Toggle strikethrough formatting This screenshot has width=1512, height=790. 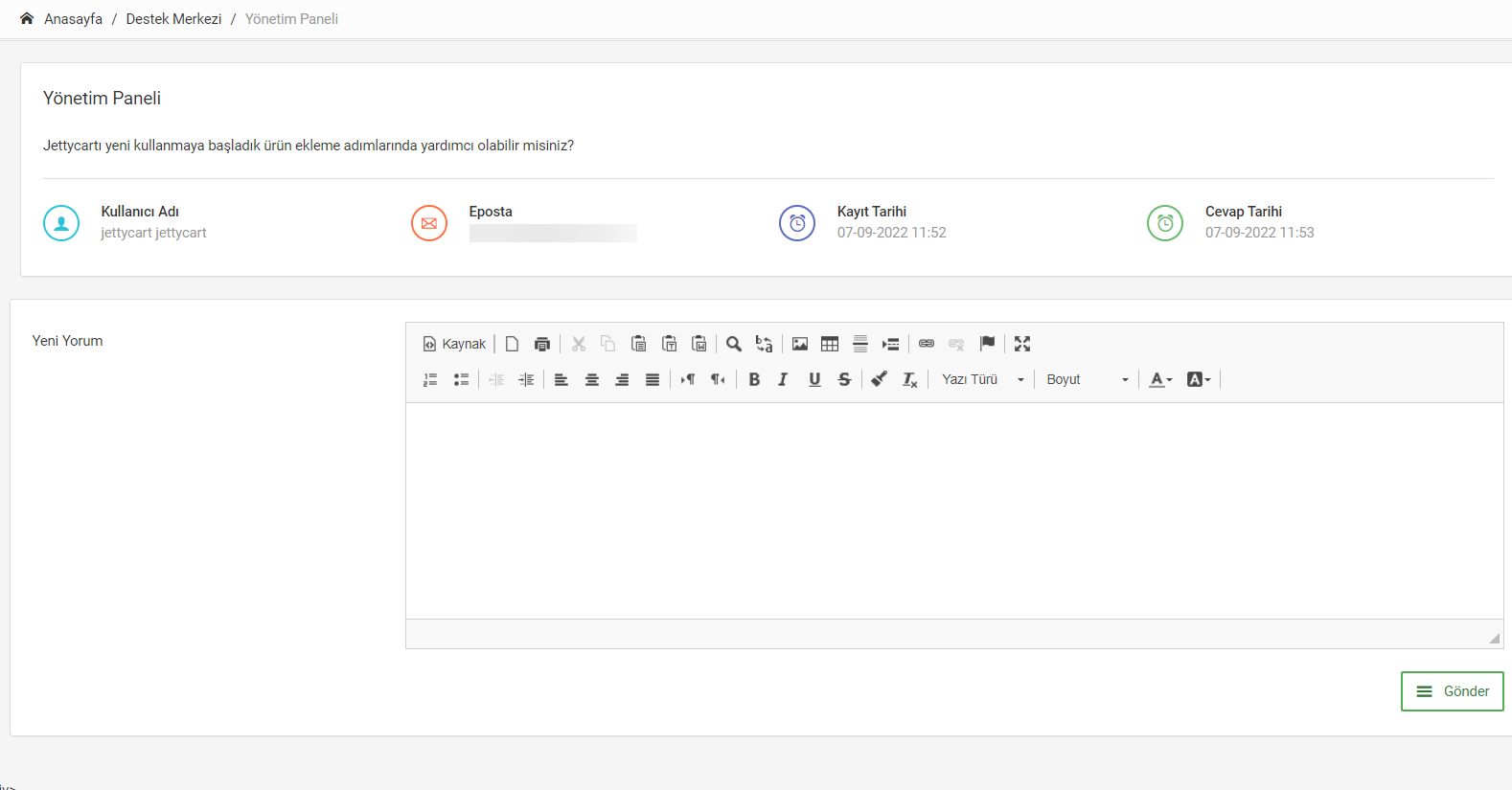pyautogui.click(x=844, y=379)
